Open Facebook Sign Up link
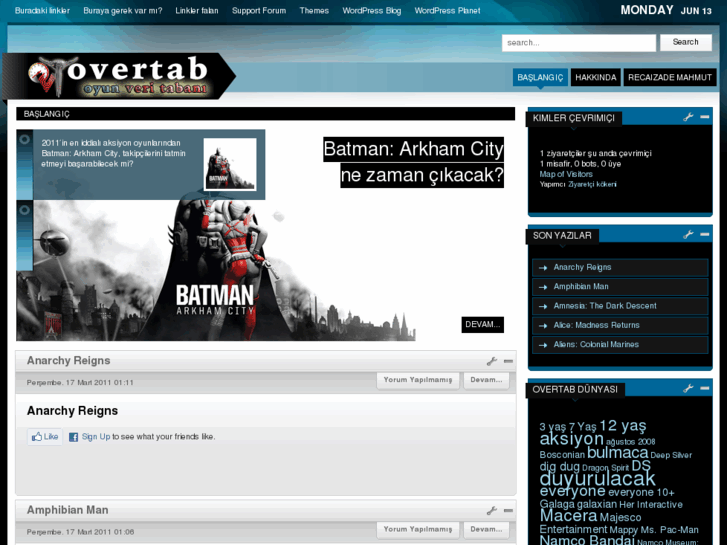Screen dimensions: 727x545 [x=96, y=436]
